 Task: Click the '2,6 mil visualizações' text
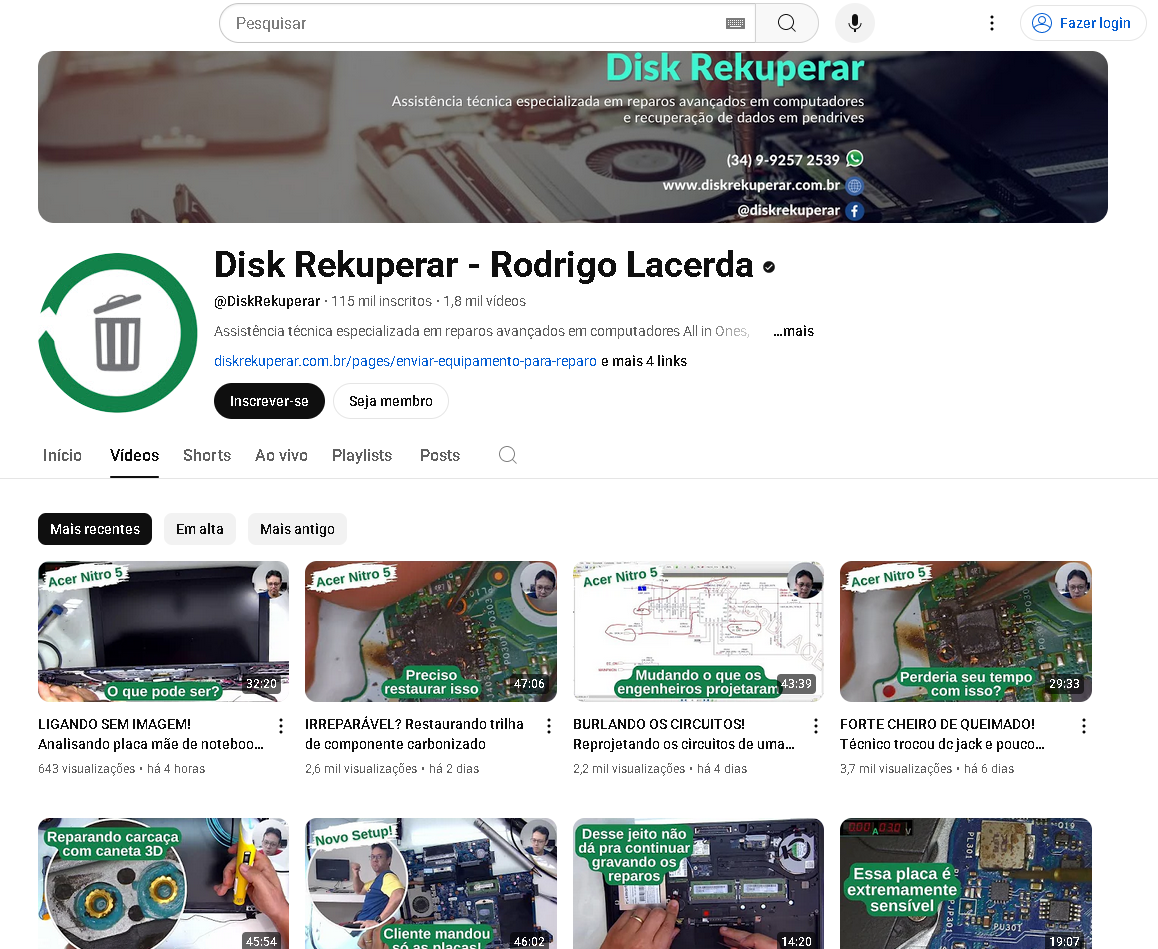[x=361, y=769]
